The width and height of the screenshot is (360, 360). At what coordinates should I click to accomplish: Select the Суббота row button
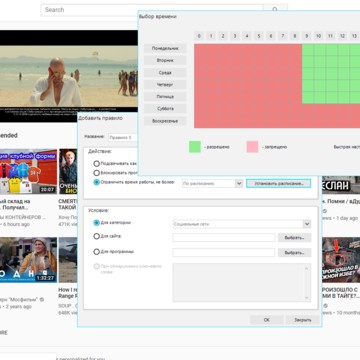(x=165, y=109)
